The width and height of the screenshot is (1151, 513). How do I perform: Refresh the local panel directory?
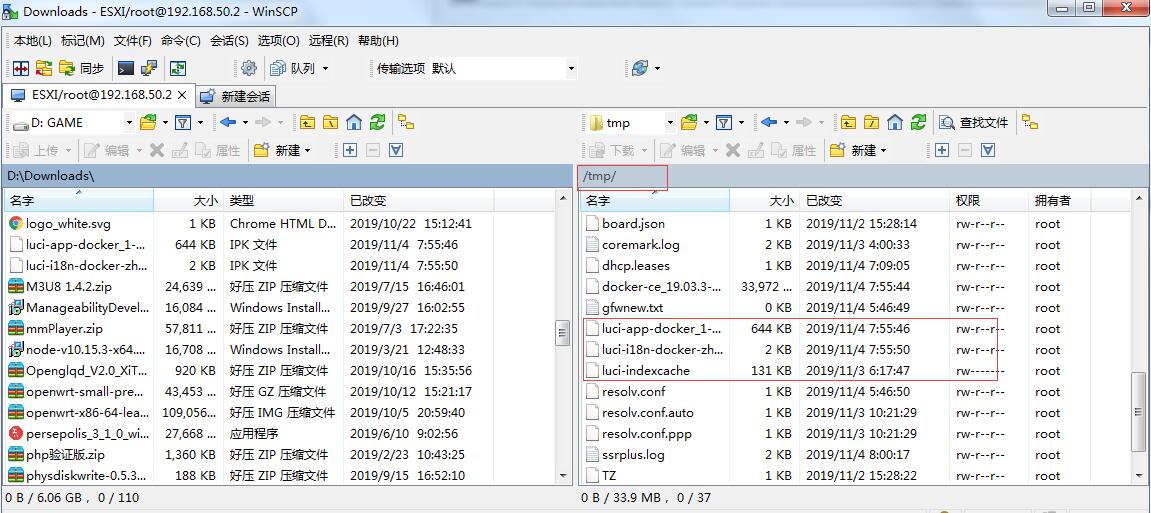pos(377,123)
